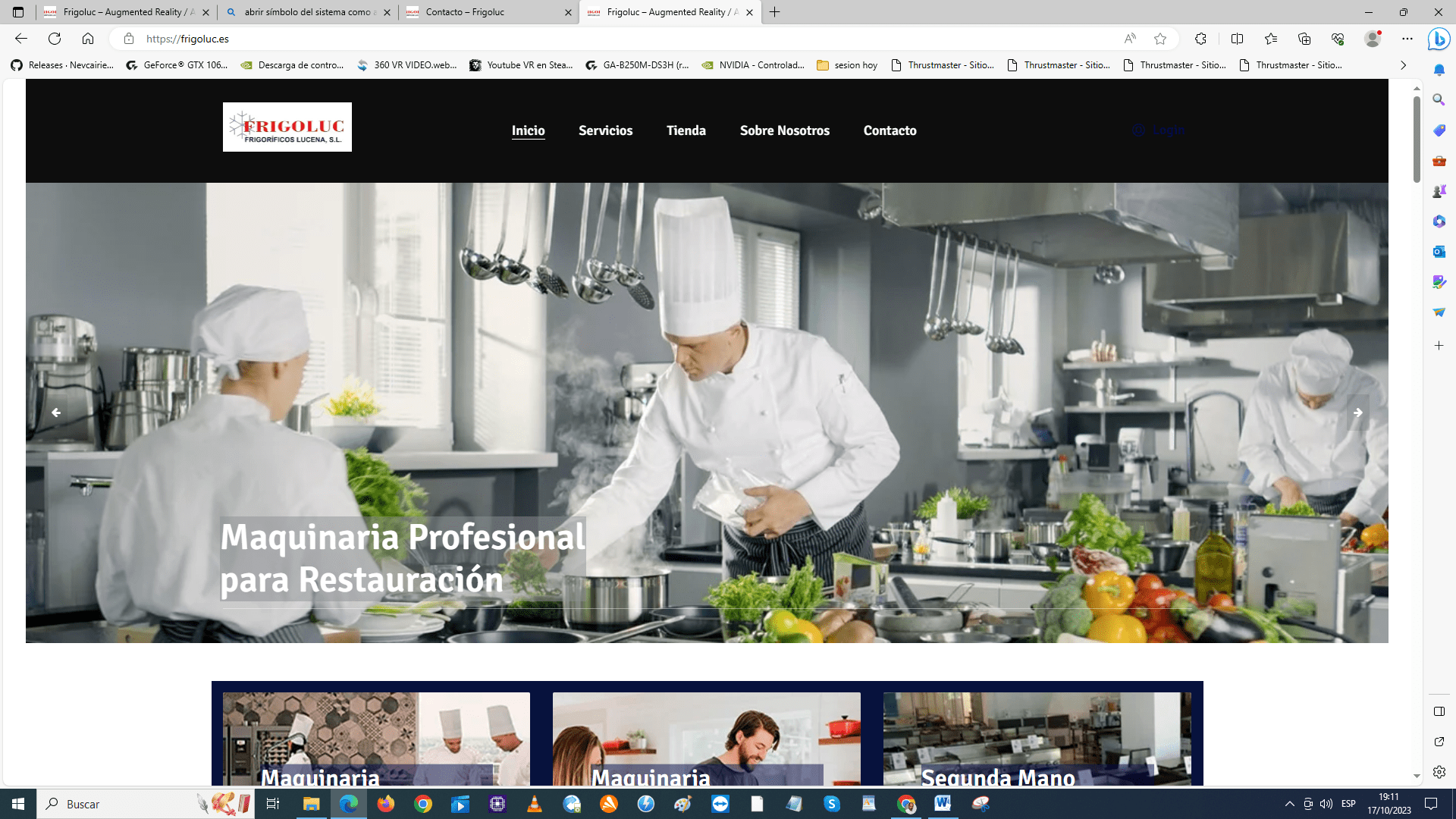Open the browser Extensions puzzle icon
The image size is (1456, 819).
pos(1200,39)
